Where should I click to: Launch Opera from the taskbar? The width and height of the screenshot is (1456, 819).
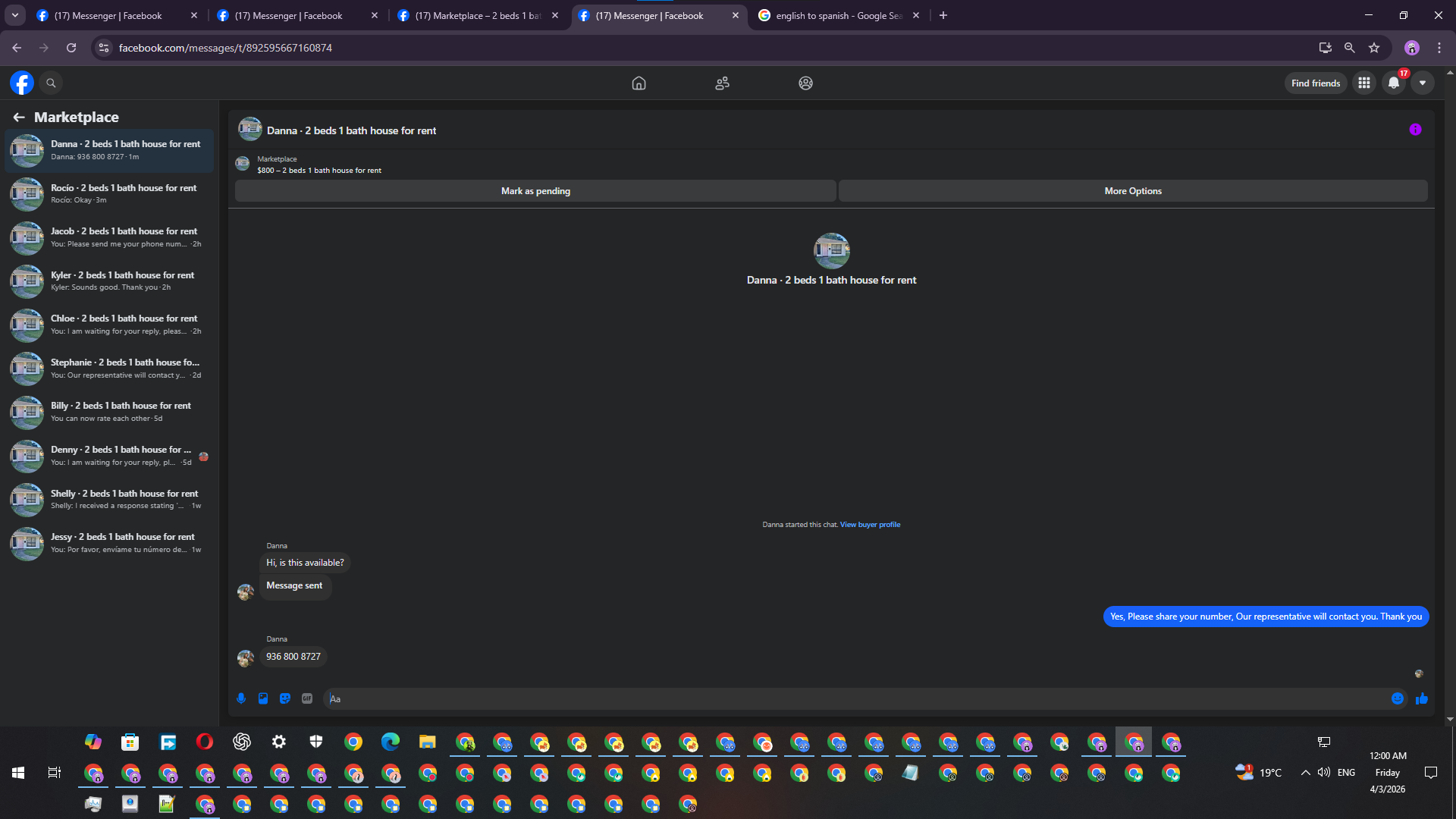pyautogui.click(x=205, y=742)
